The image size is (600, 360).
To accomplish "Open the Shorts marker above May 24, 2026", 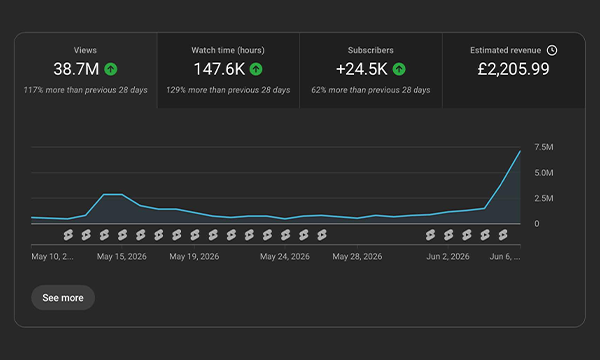I will [x=285, y=235].
